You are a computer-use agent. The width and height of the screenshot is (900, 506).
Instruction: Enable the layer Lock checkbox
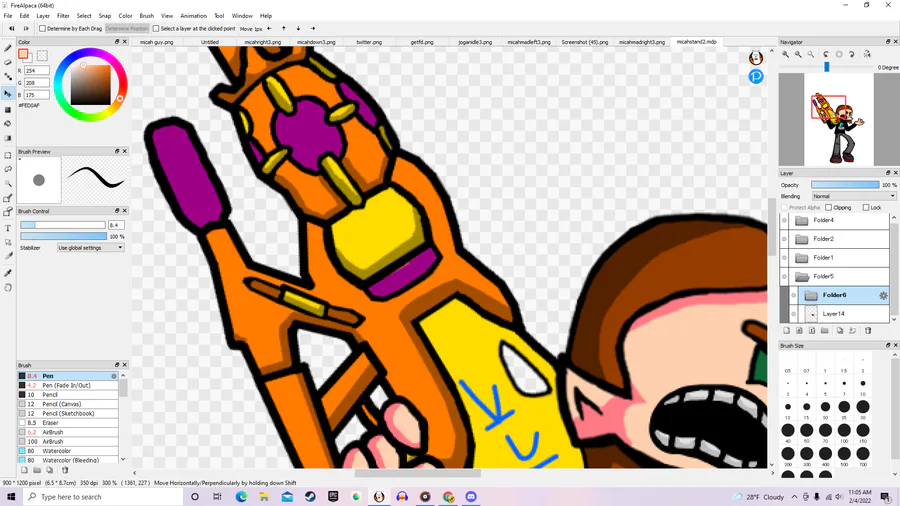[866, 207]
